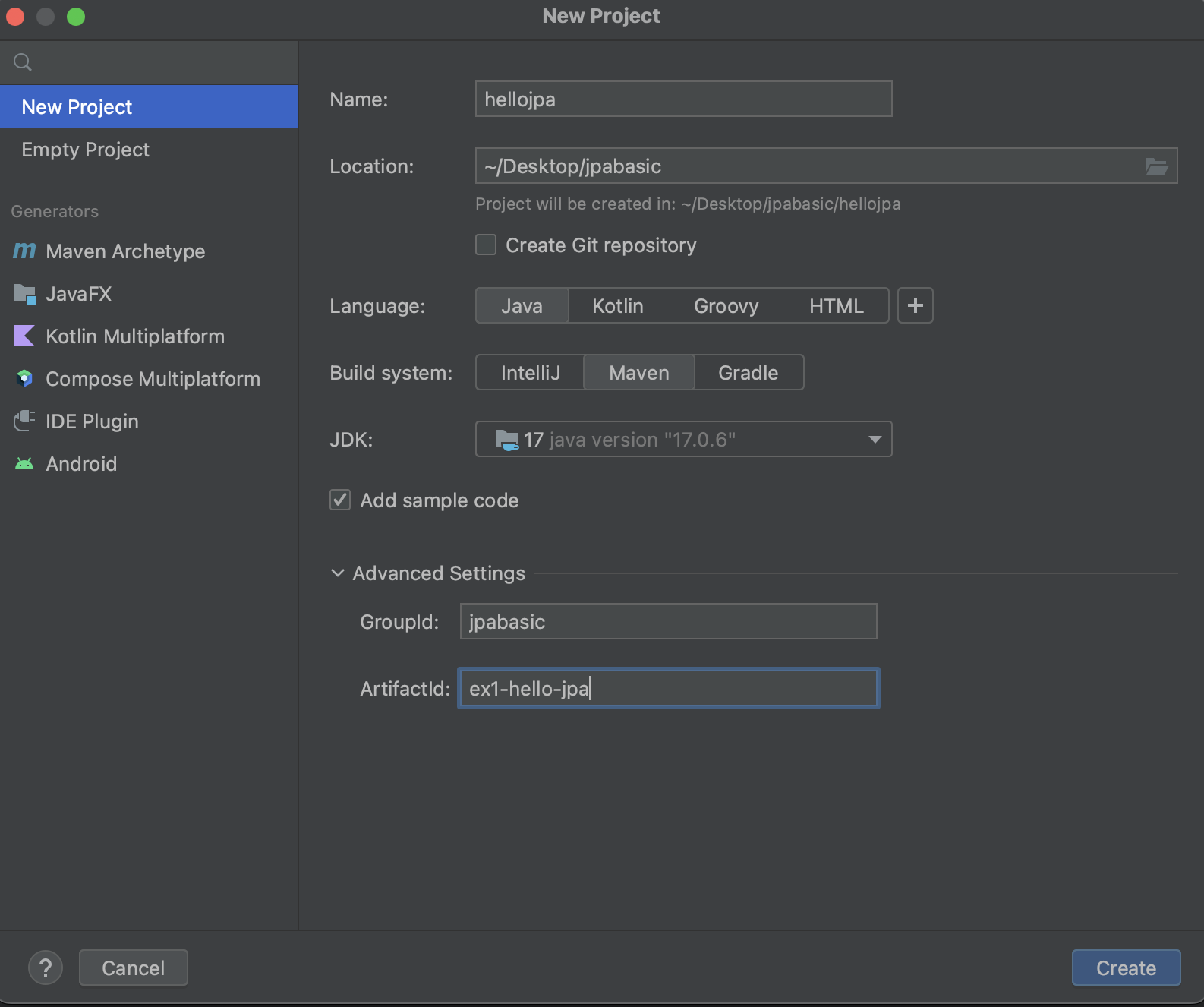Open the Maven Archetype generator
The height and width of the screenshot is (1007, 1204).
(149, 251)
